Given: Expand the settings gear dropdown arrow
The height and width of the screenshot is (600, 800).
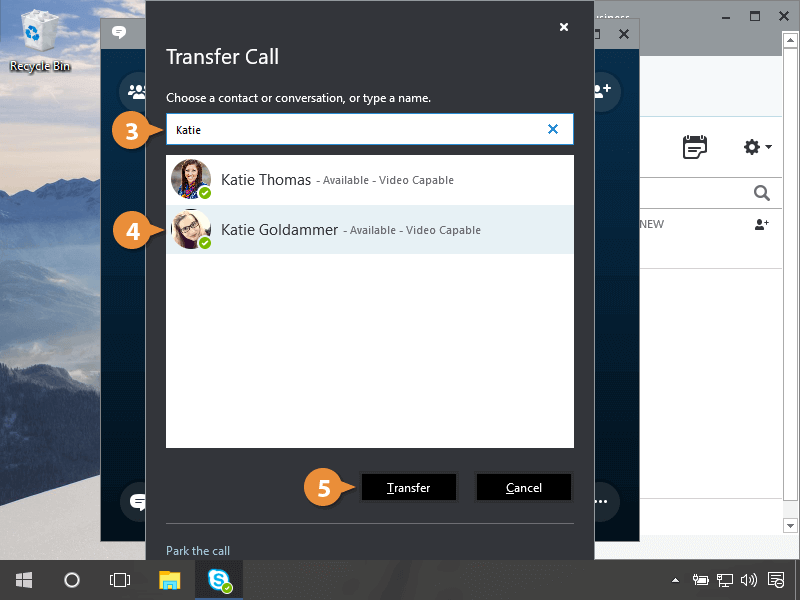Looking at the screenshot, I should pos(768,148).
